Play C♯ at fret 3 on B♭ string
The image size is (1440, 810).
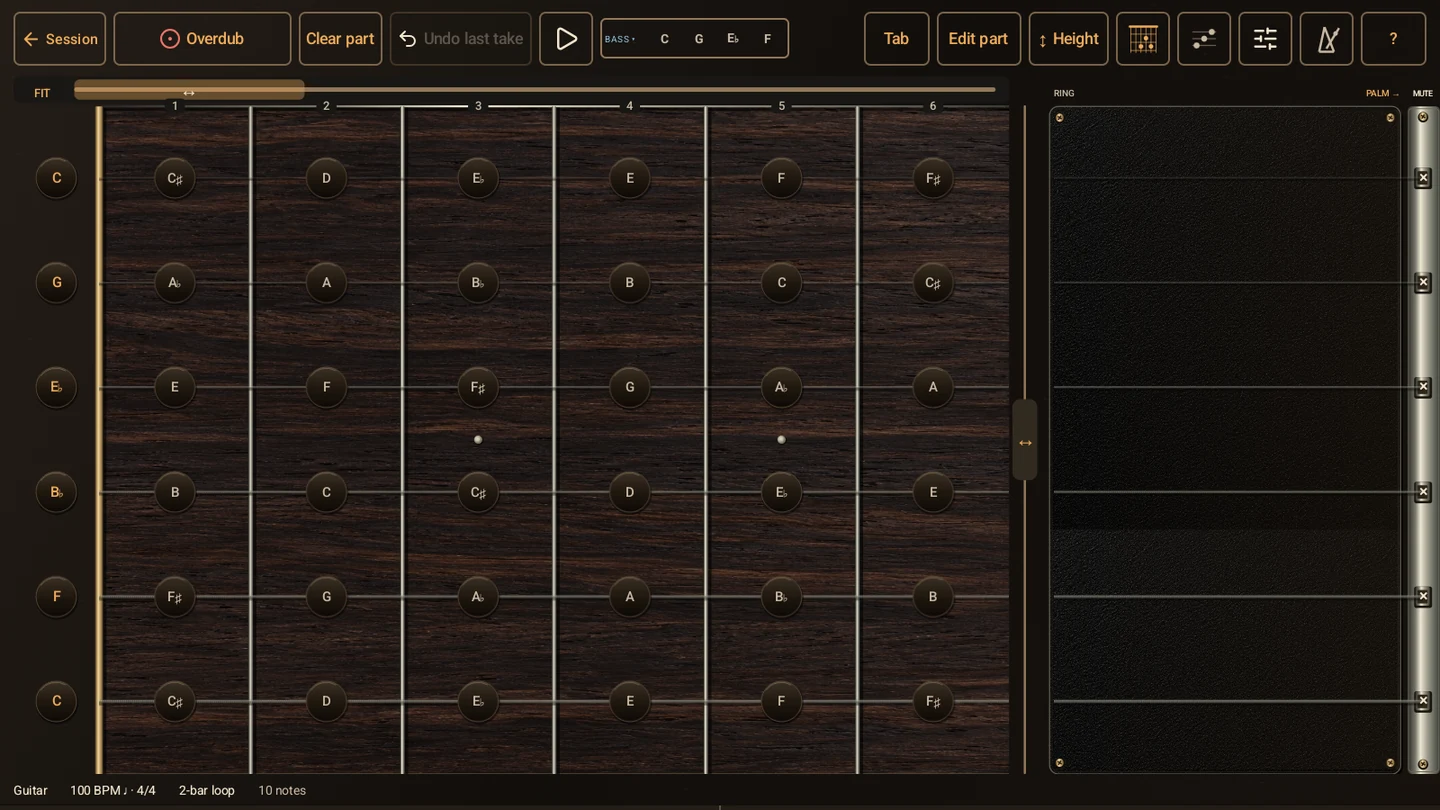(478, 492)
